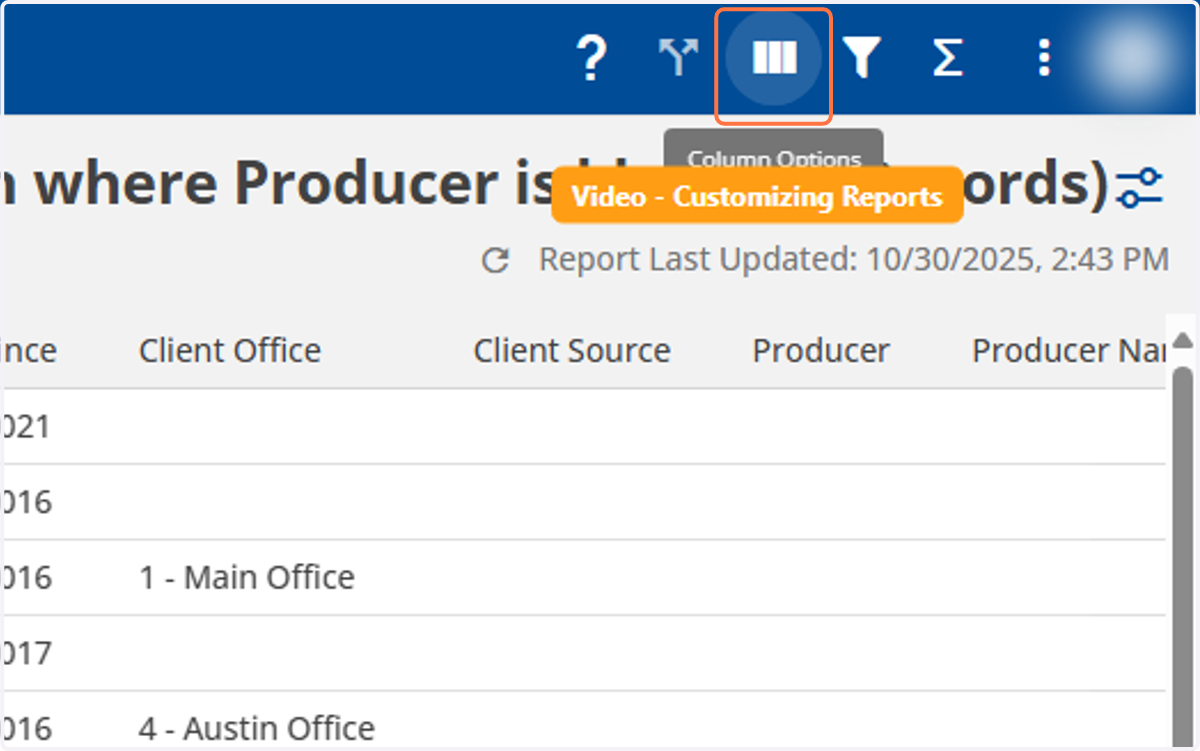Viewport: 1200px width, 751px height.
Task: Open Column Options icon
Action: click(774, 58)
